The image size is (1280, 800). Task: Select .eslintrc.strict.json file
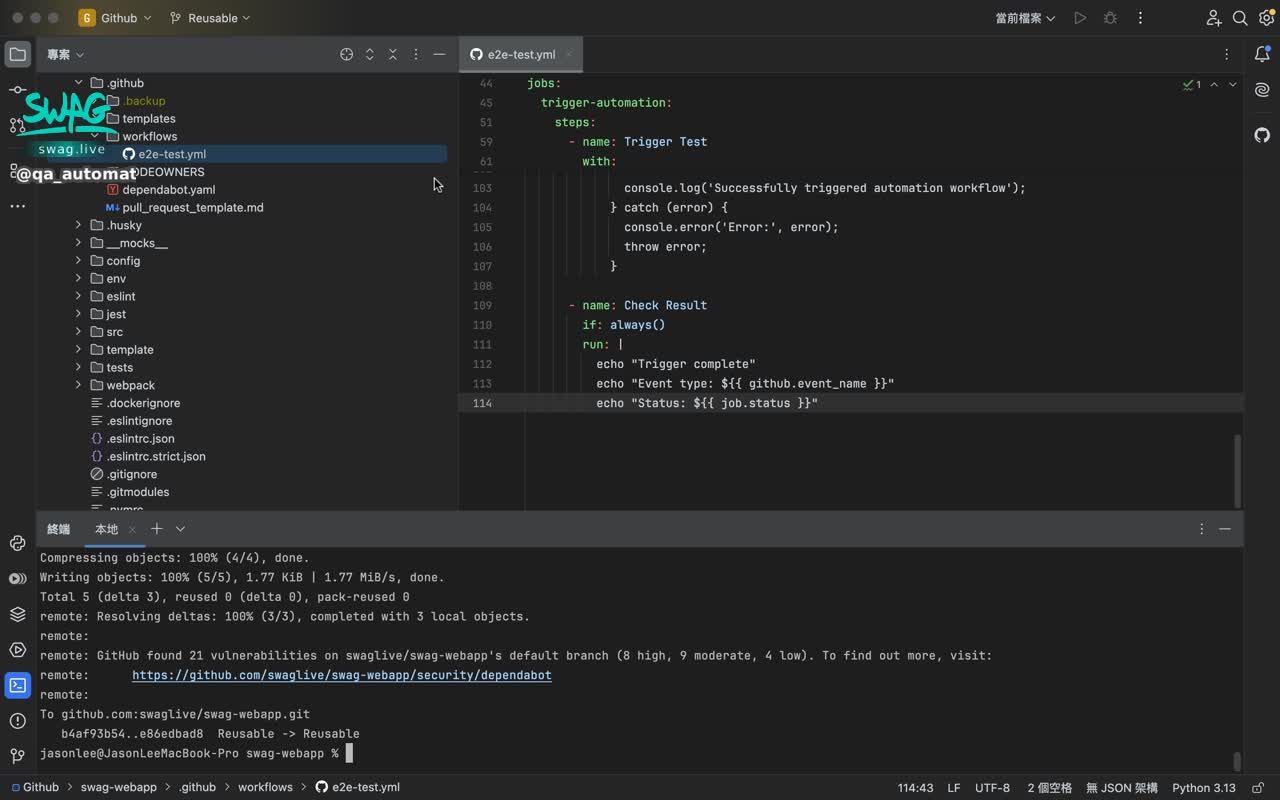[156, 456]
